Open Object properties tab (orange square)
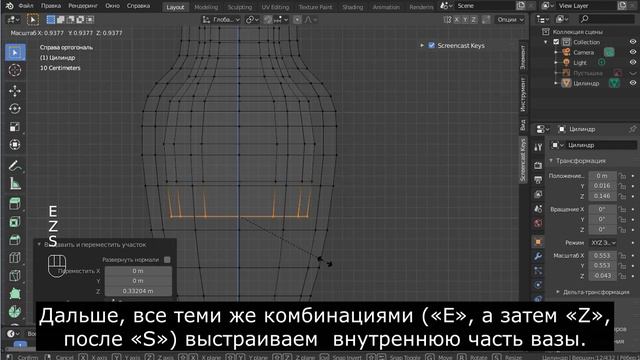The height and width of the screenshot is (360, 640). click(538, 242)
